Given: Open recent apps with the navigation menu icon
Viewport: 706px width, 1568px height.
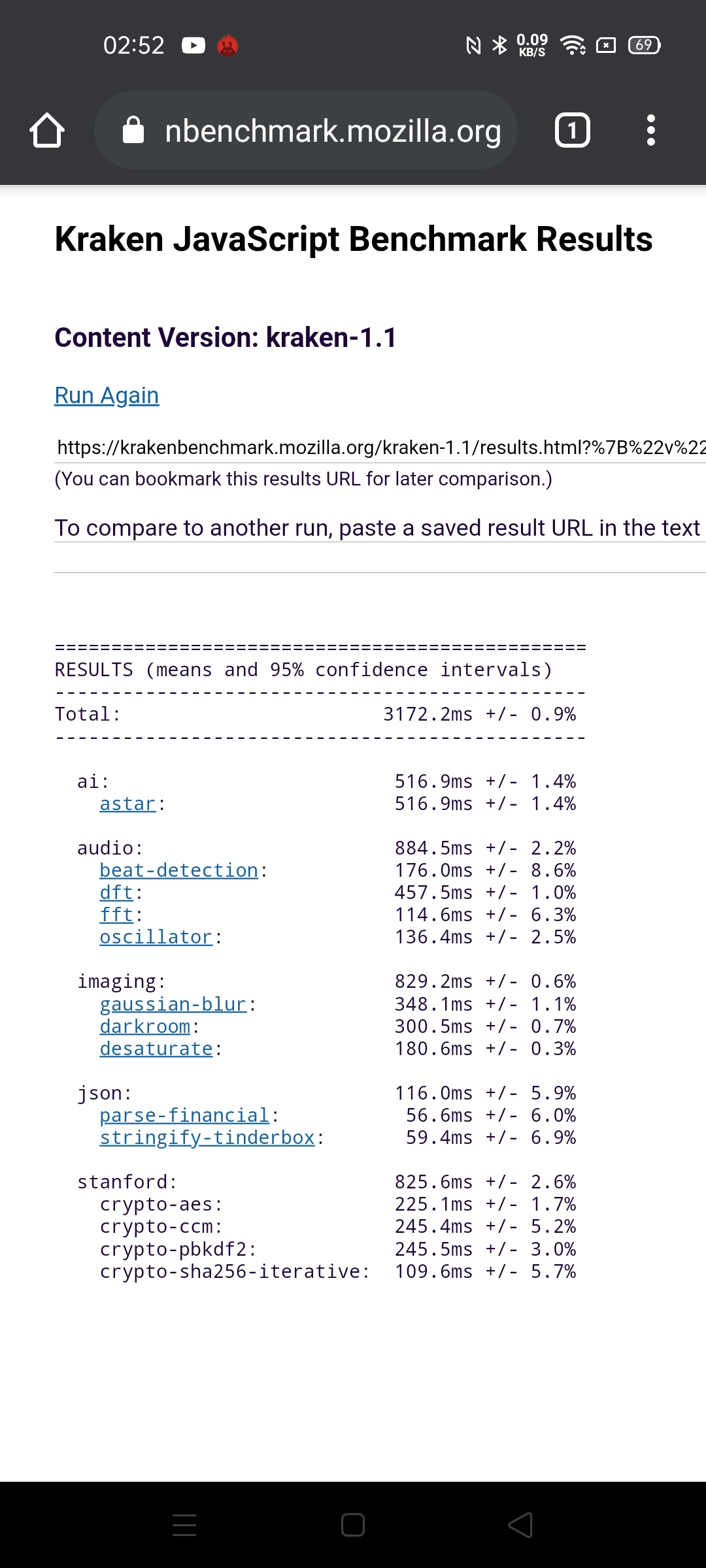Looking at the screenshot, I should [184, 1526].
